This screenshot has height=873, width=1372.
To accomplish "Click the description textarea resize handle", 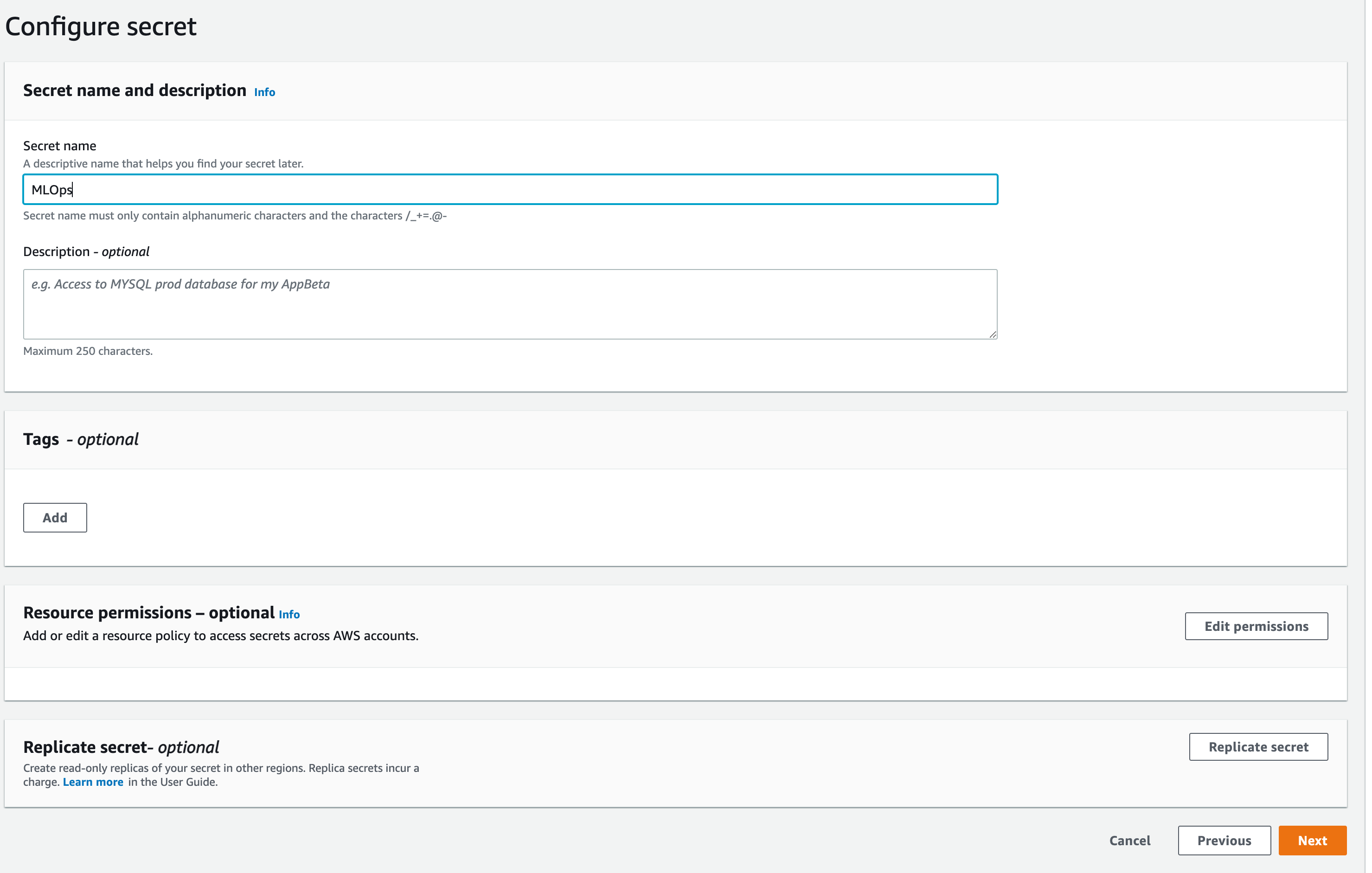I will click(993, 334).
